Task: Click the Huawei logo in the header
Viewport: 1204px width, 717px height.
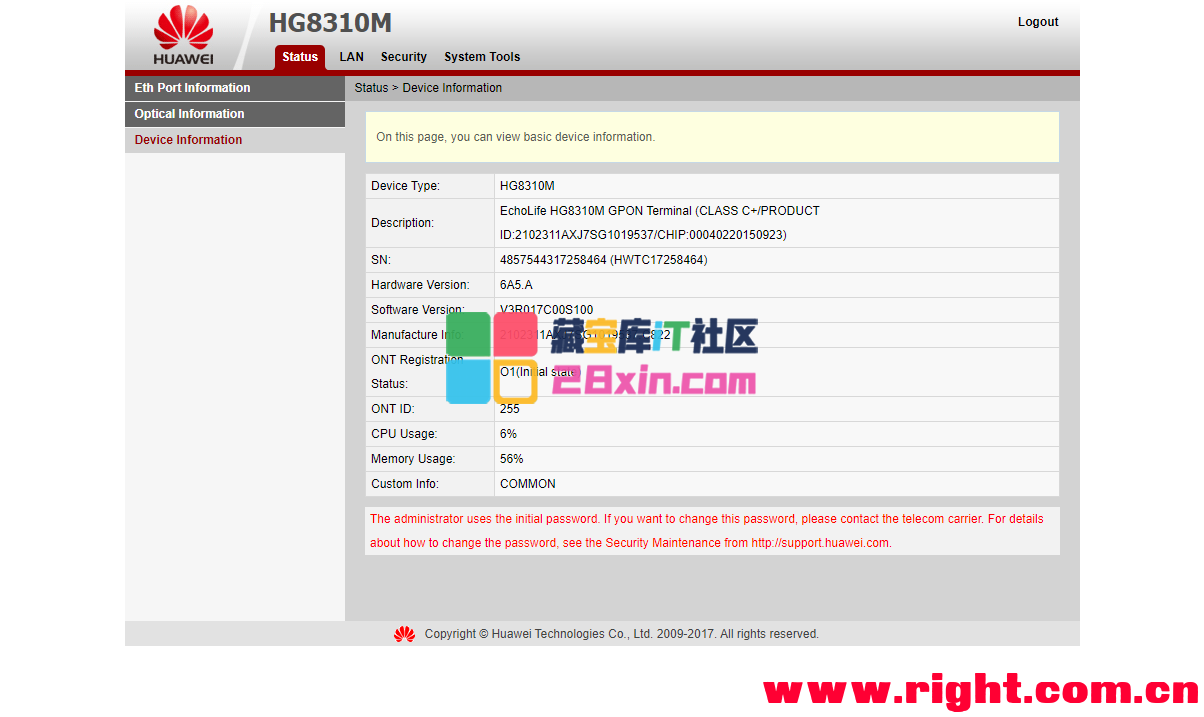Action: pyautogui.click(x=183, y=35)
